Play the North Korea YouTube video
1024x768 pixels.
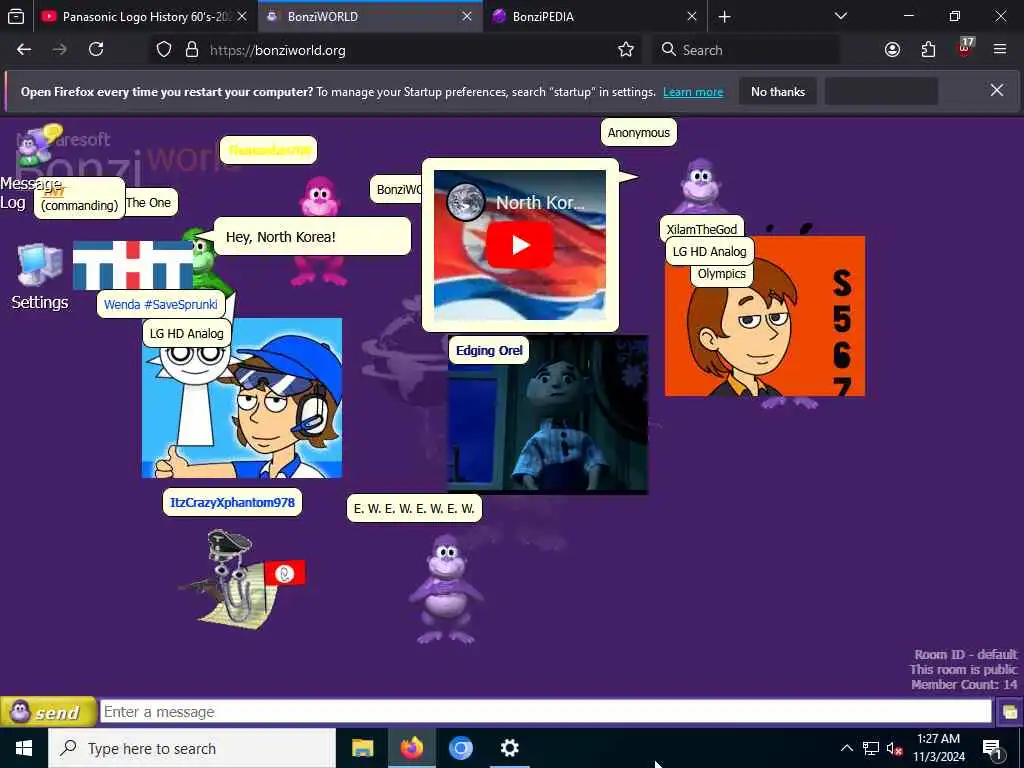[x=520, y=245]
